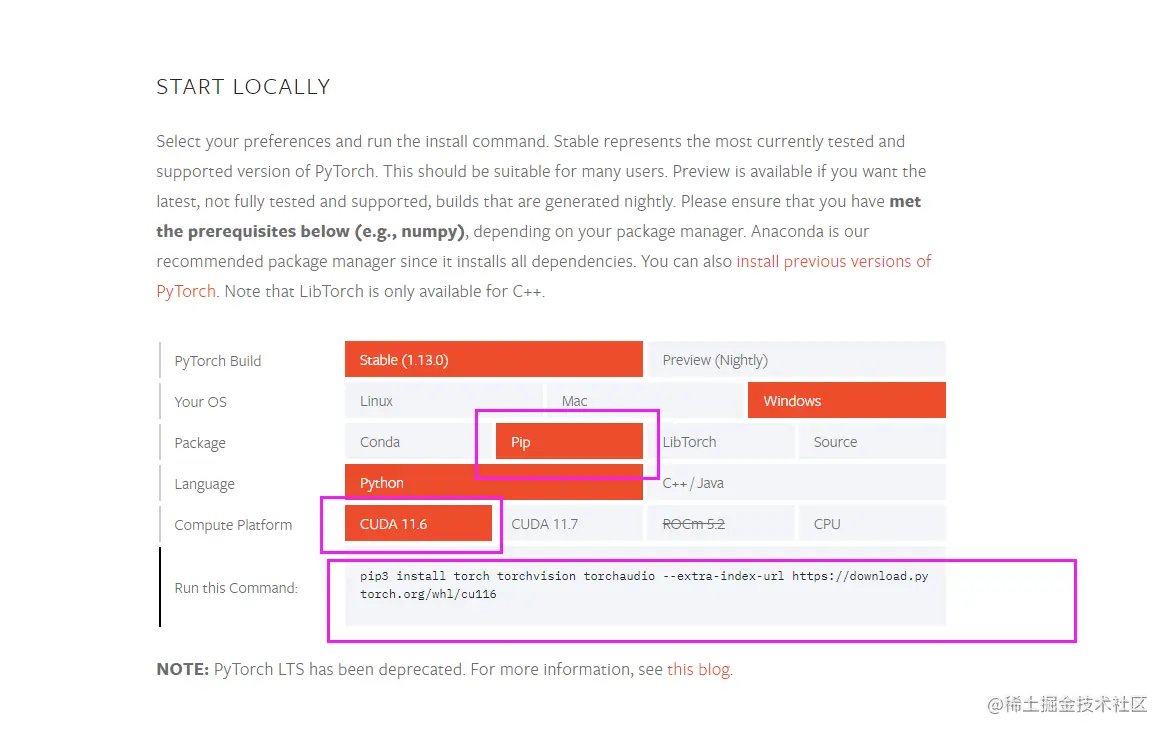Image resolution: width=1169 pixels, height=736 pixels.
Task: Choose Pip package option
Action: (x=570, y=441)
